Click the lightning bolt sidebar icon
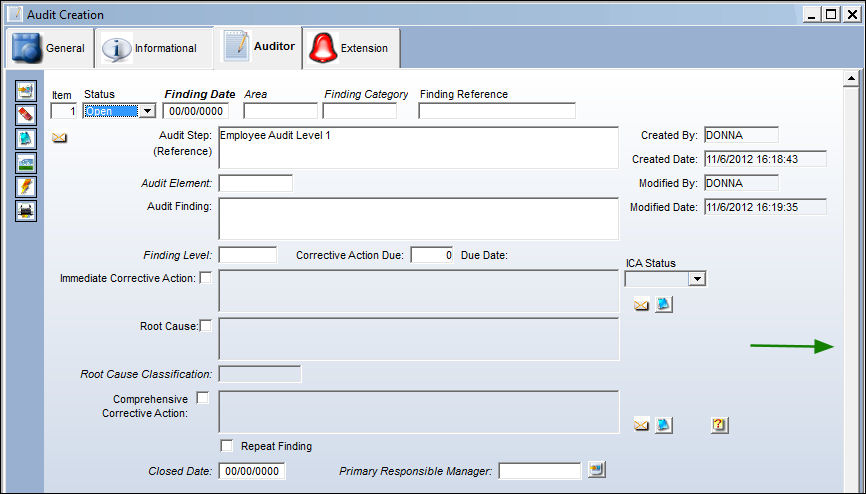Screen dimensions: 866x494 [26, 187]
